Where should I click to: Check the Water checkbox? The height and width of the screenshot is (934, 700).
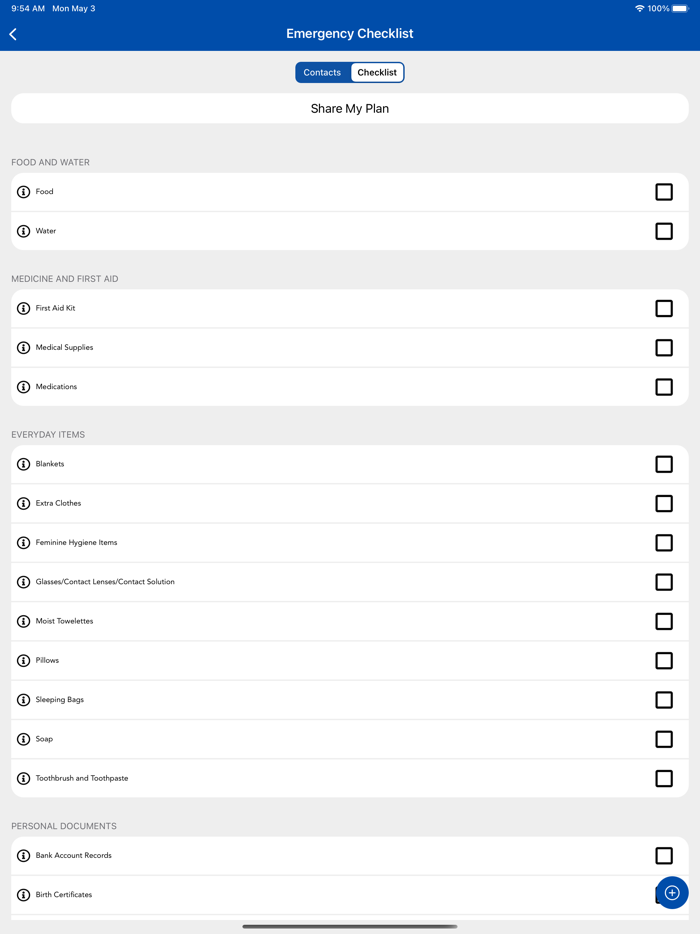coord(664,231)
